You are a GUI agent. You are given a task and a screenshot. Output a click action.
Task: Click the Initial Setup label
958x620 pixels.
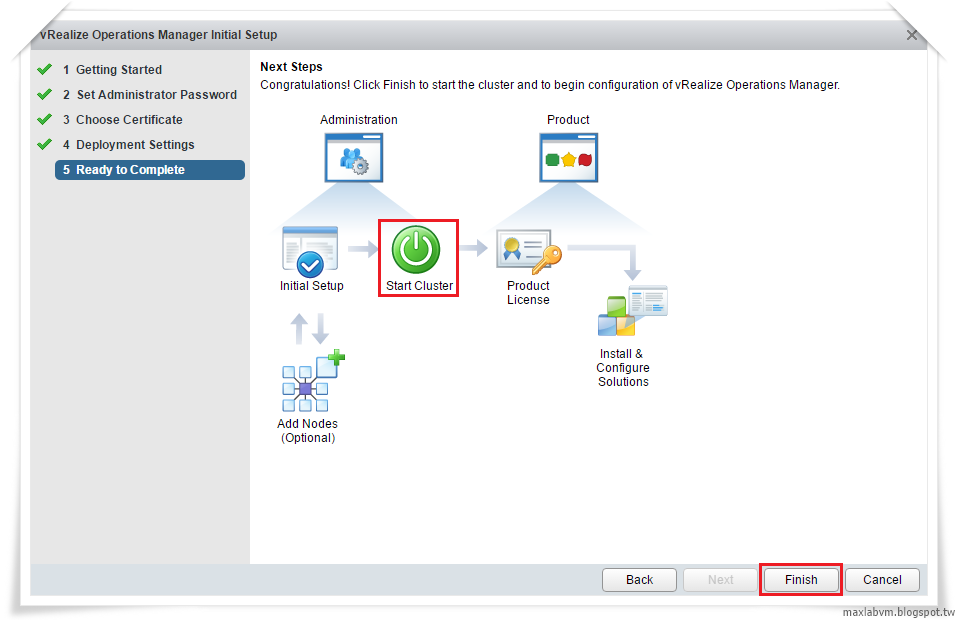point(312,286)
